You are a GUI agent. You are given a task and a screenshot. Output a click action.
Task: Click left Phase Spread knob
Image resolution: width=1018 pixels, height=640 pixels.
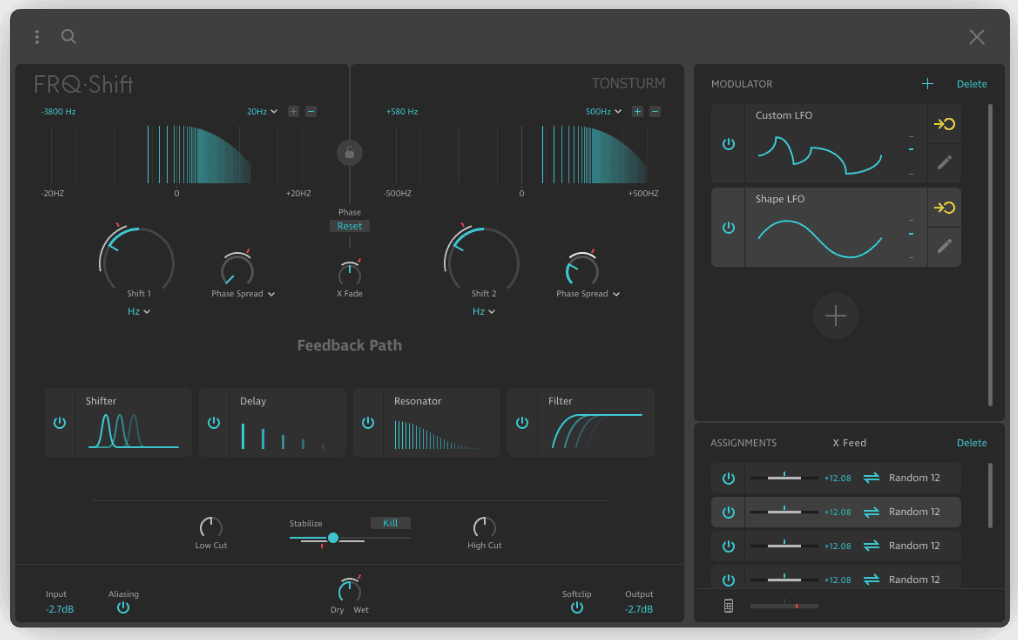click(x=237, y=269)
